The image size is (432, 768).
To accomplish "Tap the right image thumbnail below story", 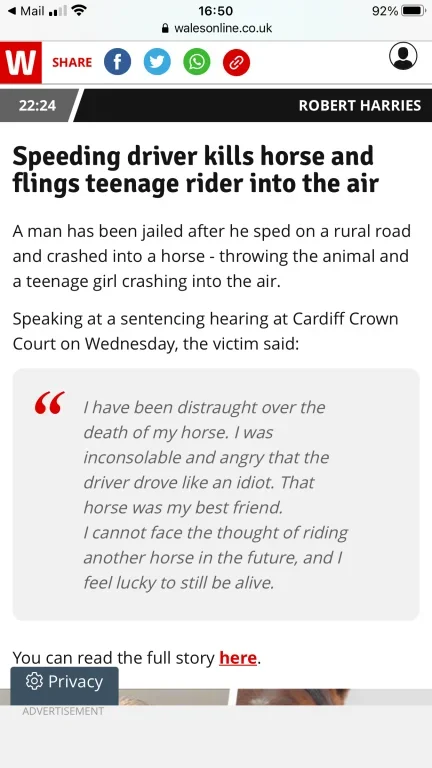I will [333, 696].
